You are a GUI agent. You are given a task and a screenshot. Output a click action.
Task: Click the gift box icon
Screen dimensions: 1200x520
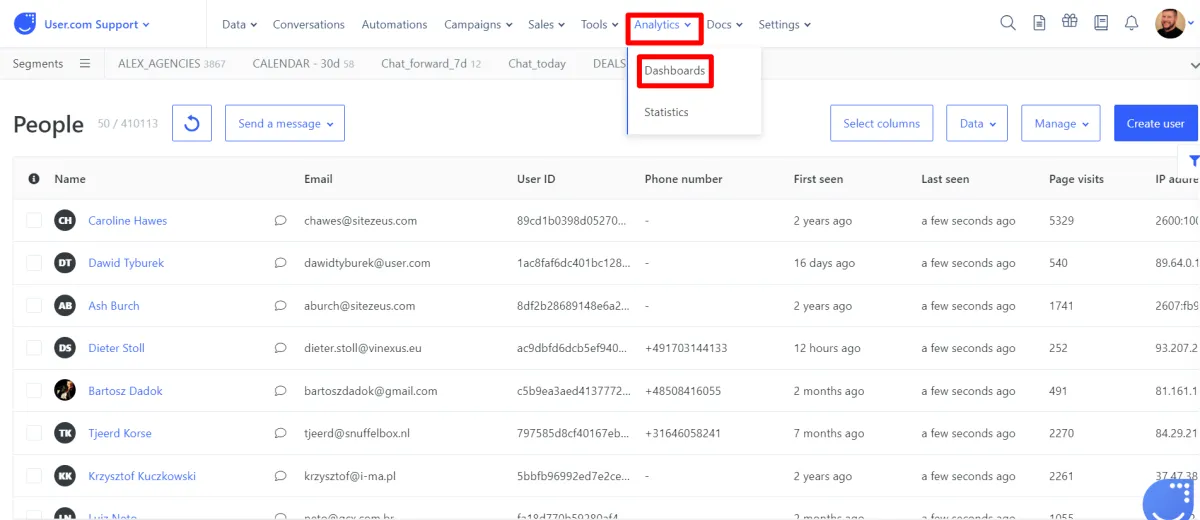coord(1070,23)
